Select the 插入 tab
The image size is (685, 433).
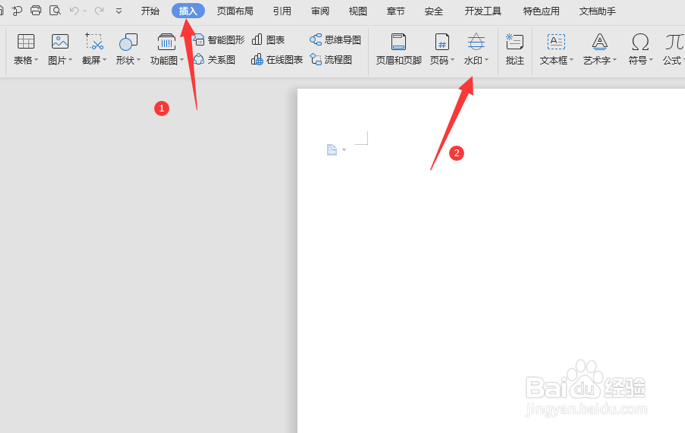tap(188, 11)
